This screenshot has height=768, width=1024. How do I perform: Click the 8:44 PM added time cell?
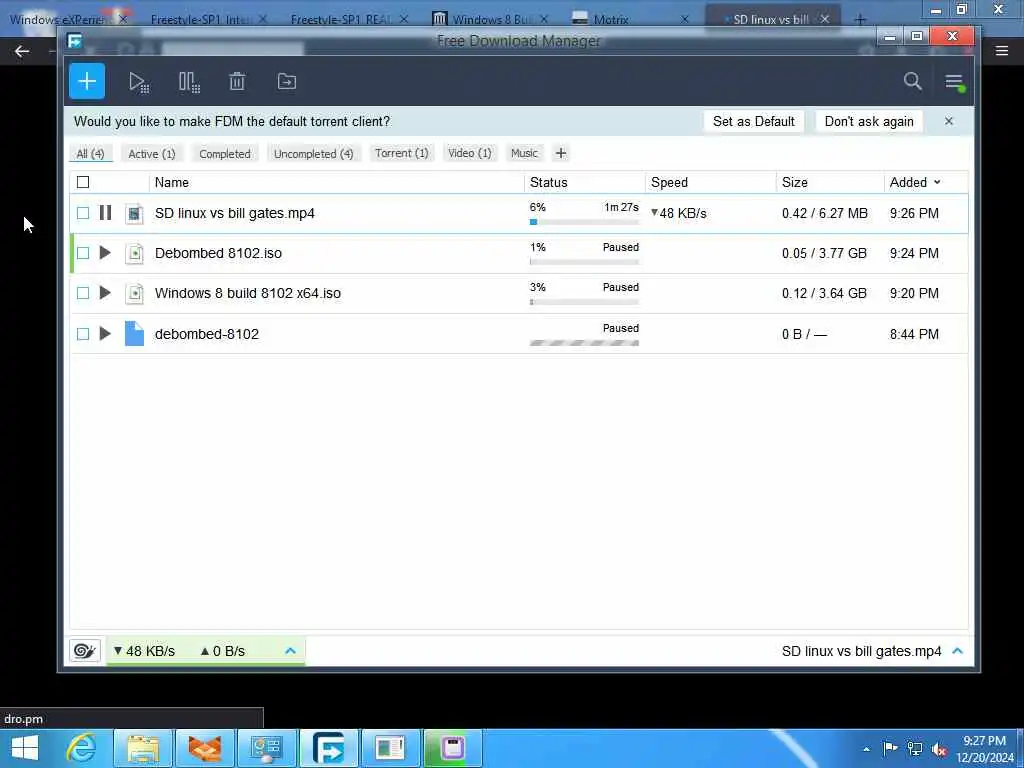point(914,334)
